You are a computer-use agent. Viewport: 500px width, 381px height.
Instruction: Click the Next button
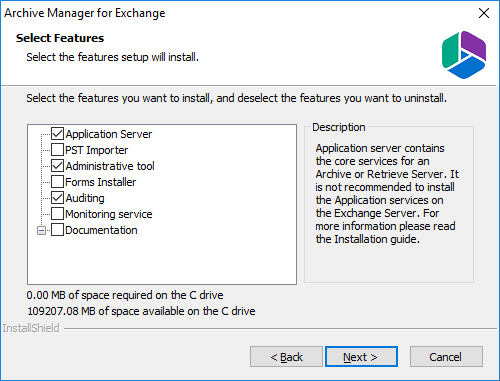click(361, 357)
